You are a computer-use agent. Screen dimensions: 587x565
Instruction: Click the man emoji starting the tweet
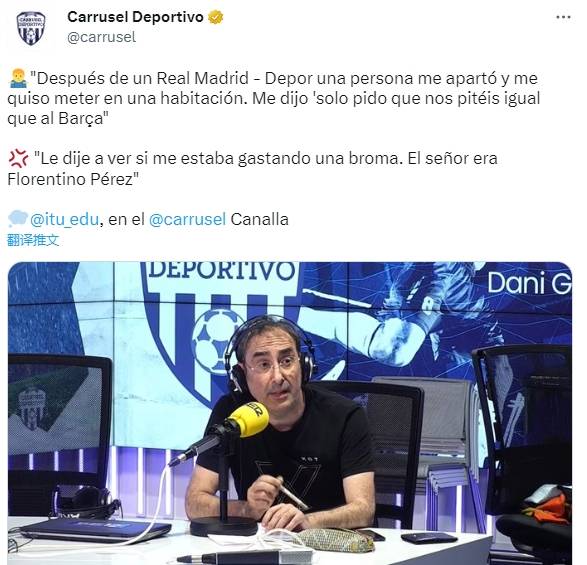coord(18,79)
